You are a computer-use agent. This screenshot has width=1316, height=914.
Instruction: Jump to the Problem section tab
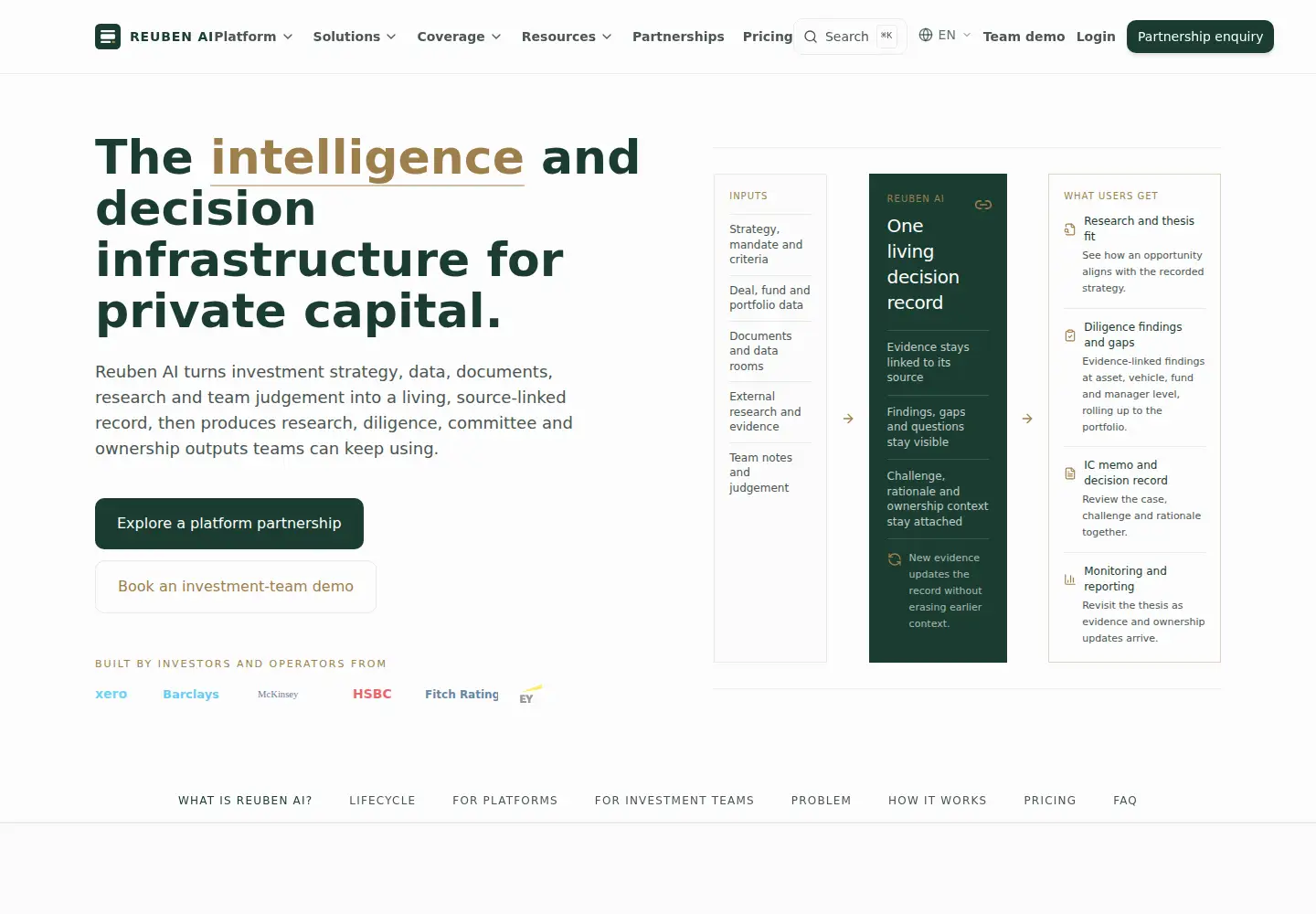pyautogui.click(x=821, y=801)
